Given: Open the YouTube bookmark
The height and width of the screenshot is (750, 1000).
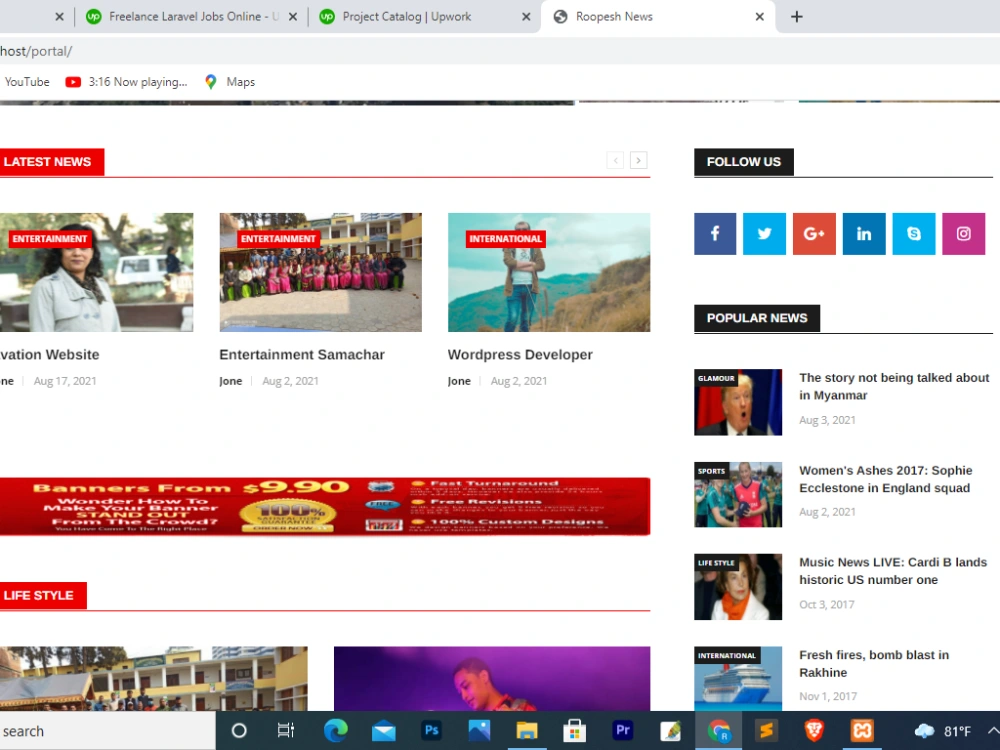Looking at the screenshot, I should [x=27, y=82].
